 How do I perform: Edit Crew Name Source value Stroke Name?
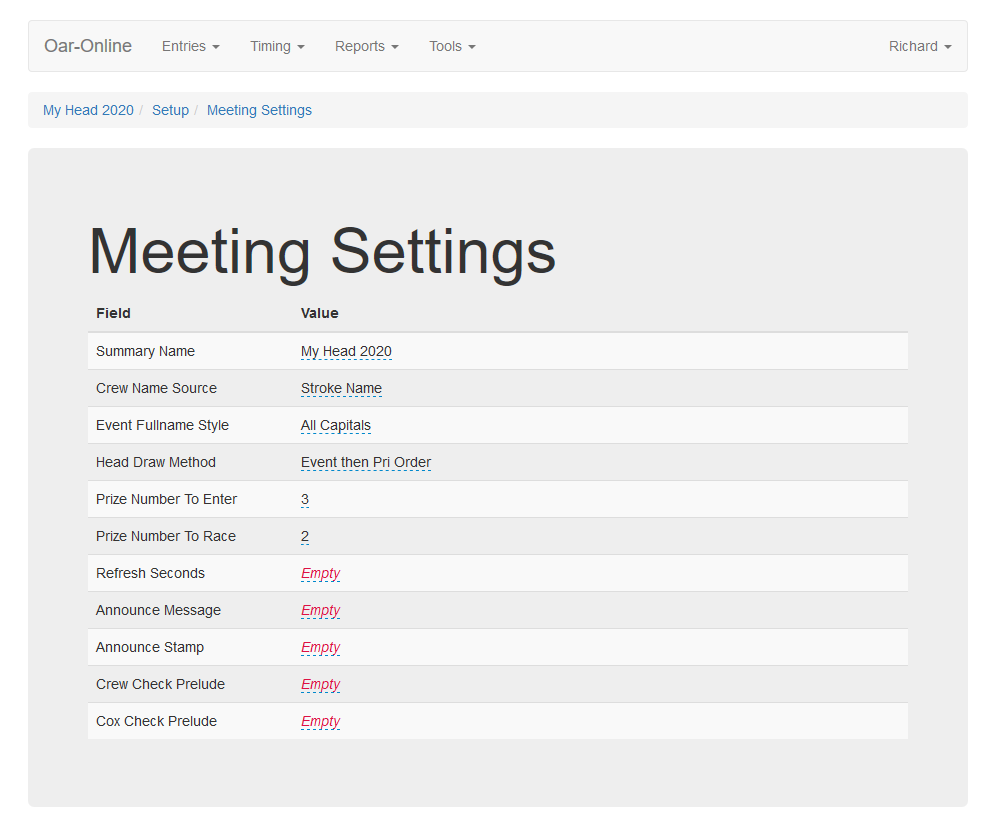tap(341, 388)
